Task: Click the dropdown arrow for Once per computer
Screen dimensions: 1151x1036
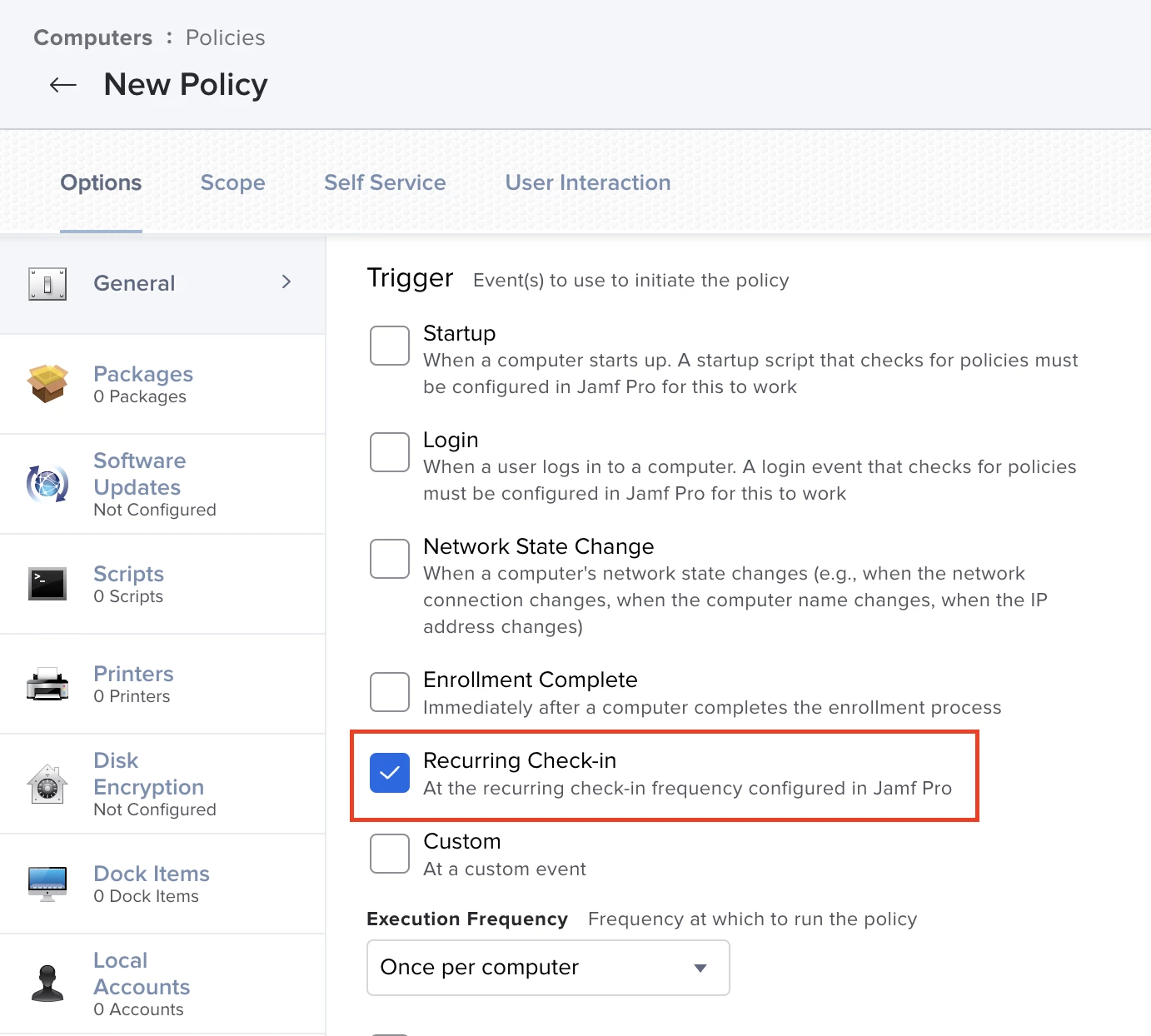Action: pyautogui.click(x=700, y=968)
